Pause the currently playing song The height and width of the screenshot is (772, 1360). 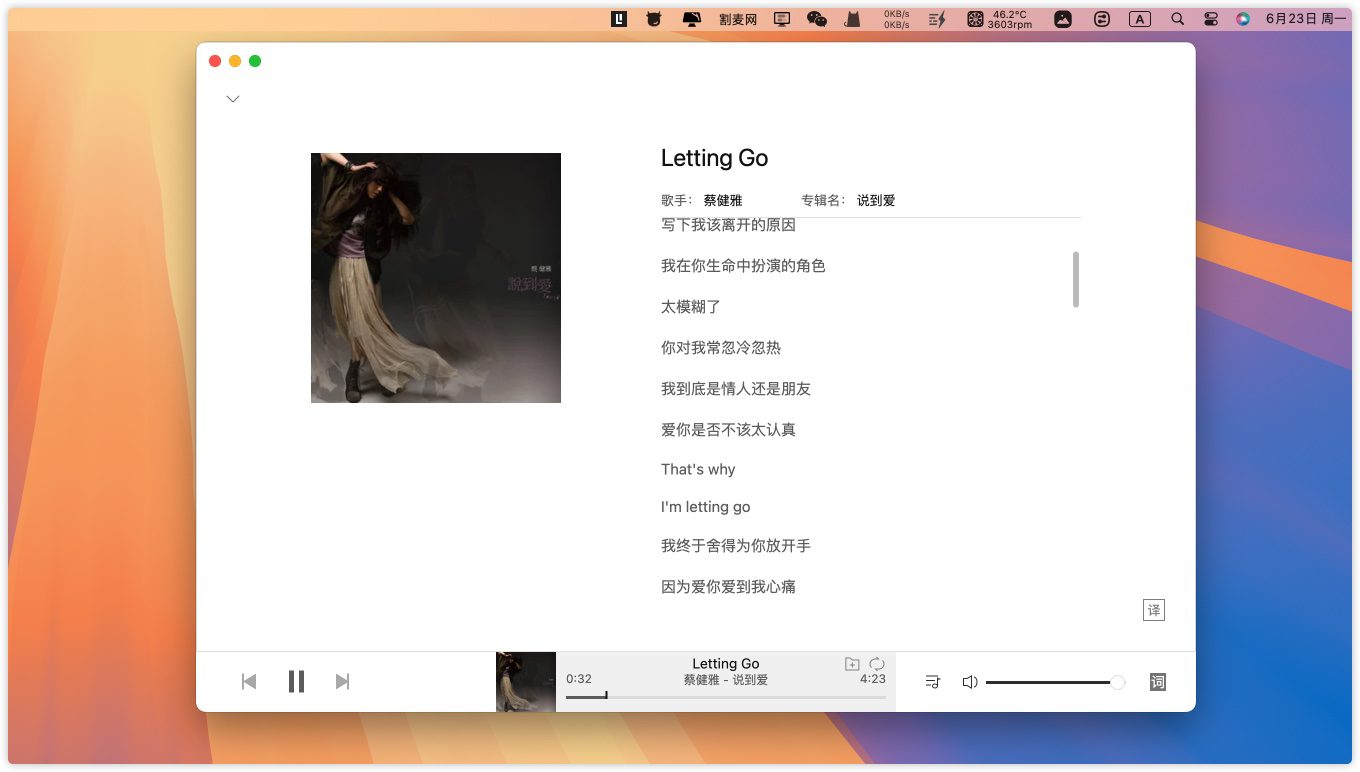coord(296,682)
